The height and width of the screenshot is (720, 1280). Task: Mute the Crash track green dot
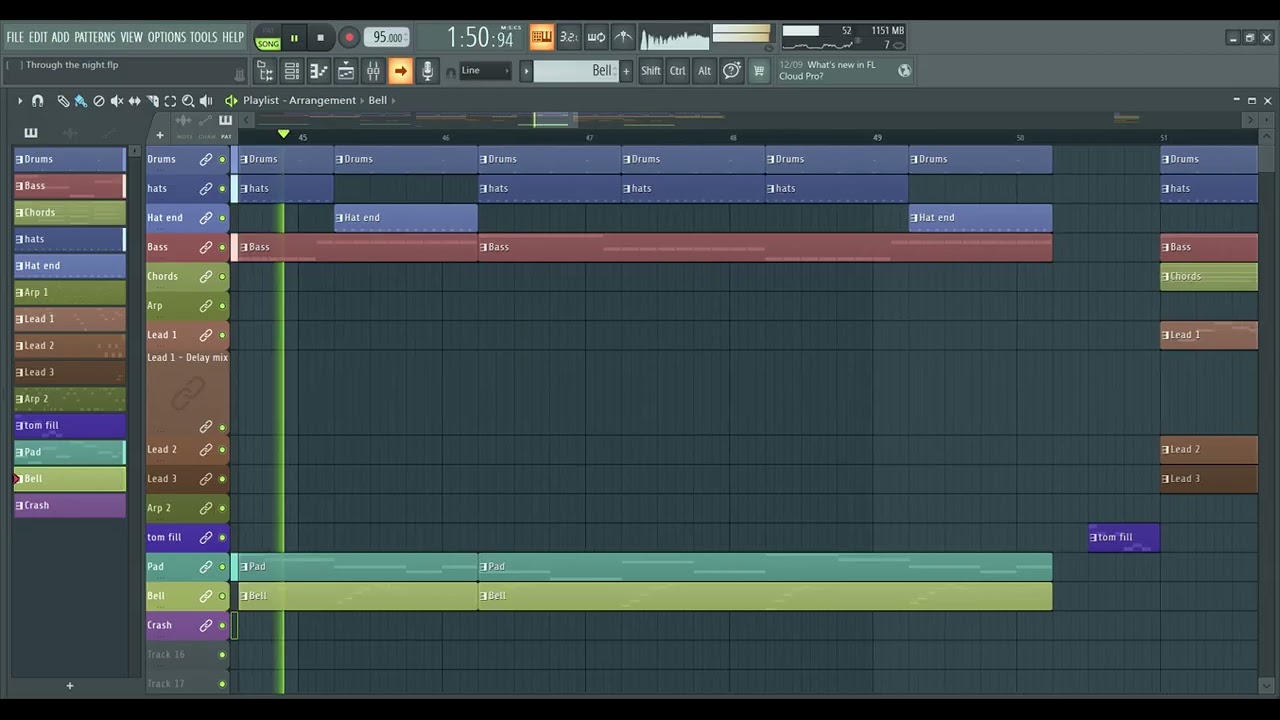point(222,626)
